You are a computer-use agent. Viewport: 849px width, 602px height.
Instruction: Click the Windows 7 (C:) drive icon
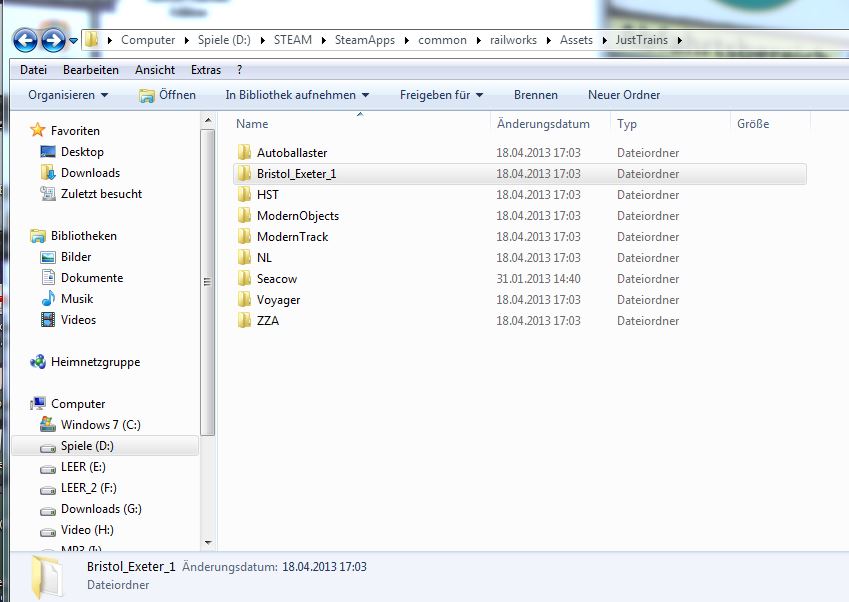[48, 424]
